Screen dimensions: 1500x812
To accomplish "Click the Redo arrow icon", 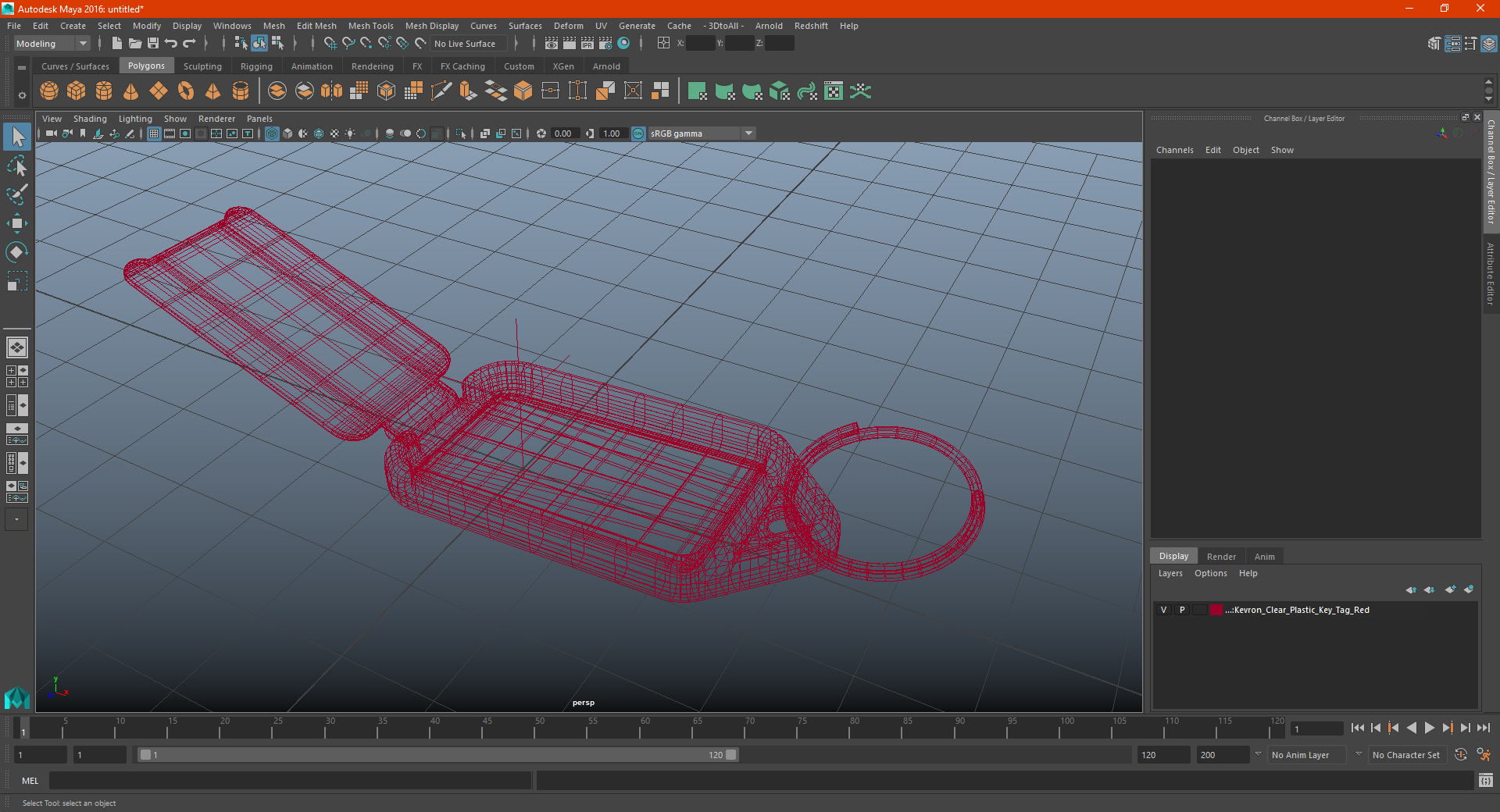I will [x=189, y=44].
